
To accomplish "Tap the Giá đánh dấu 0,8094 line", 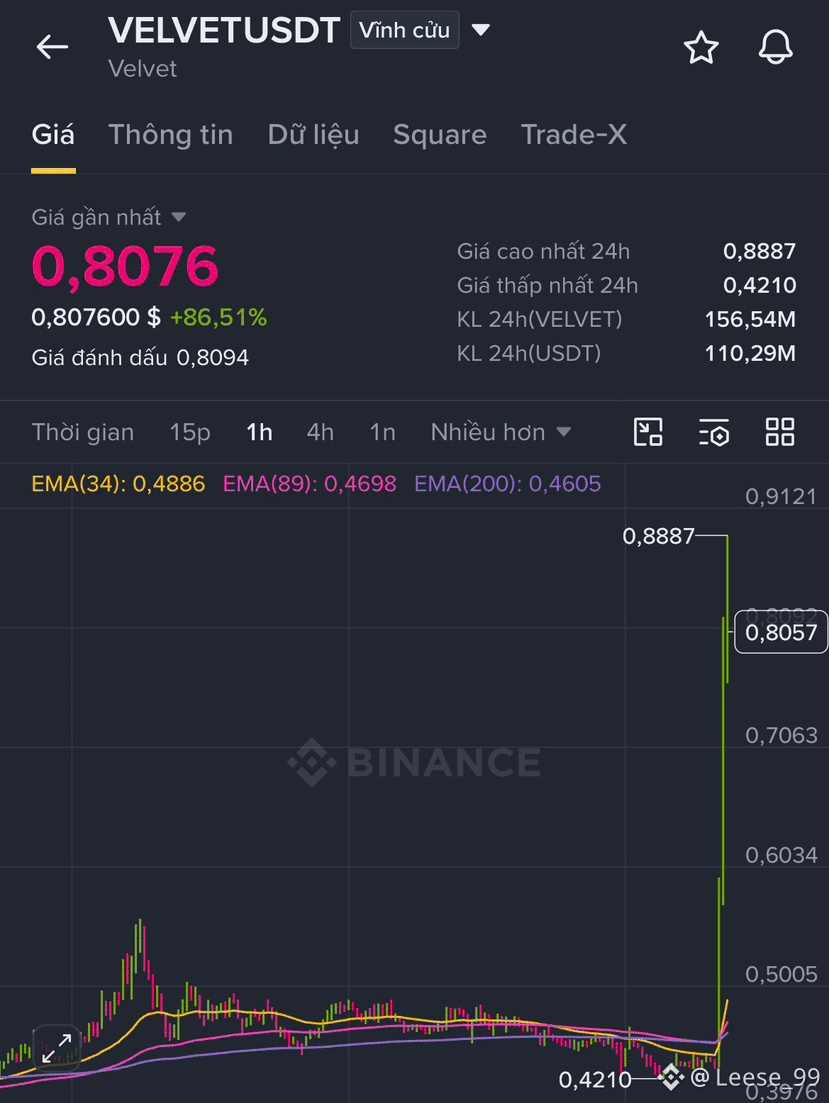I will click(x=140, y=357).
